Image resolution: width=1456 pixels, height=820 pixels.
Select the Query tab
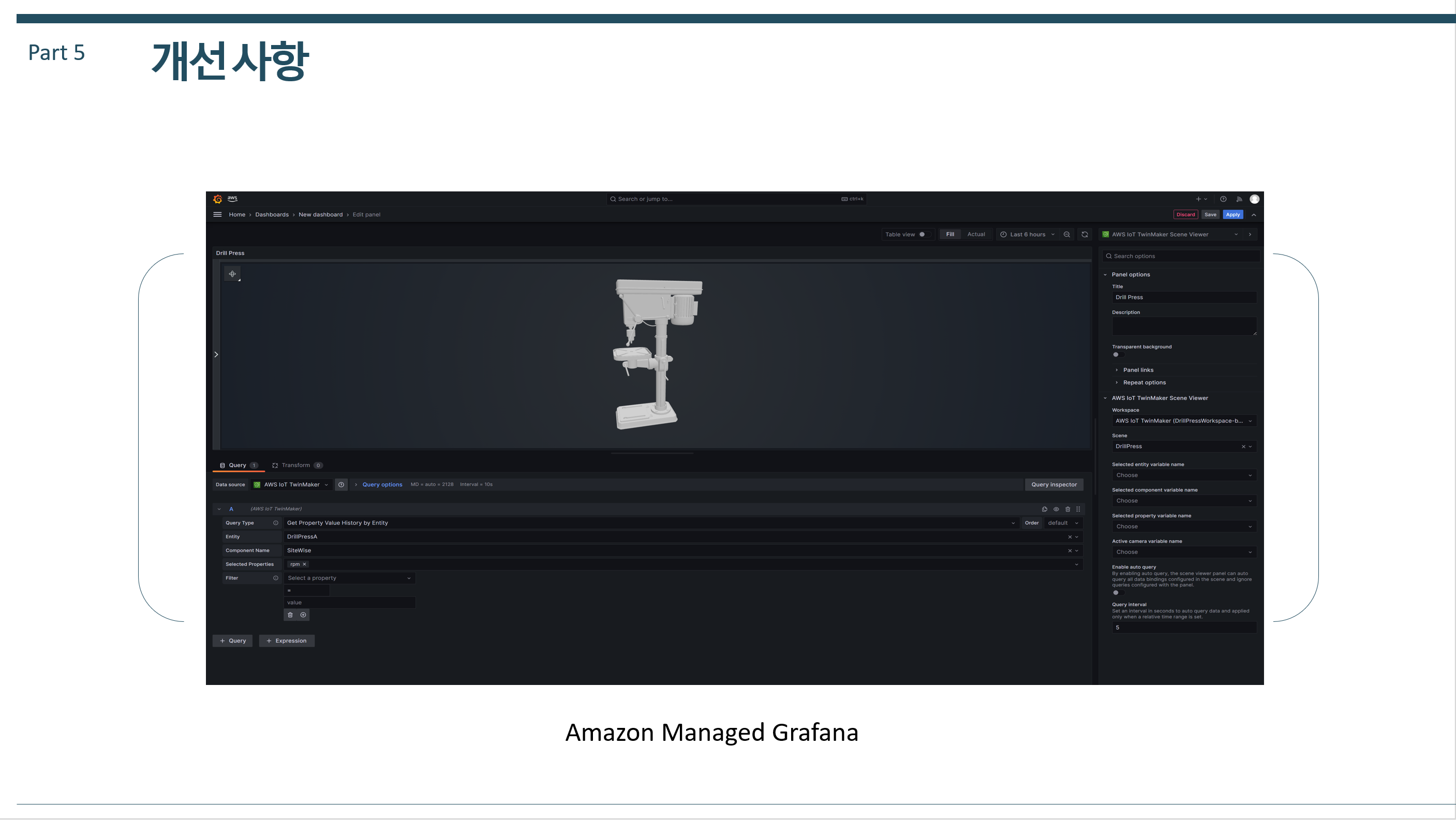point(239,466)
